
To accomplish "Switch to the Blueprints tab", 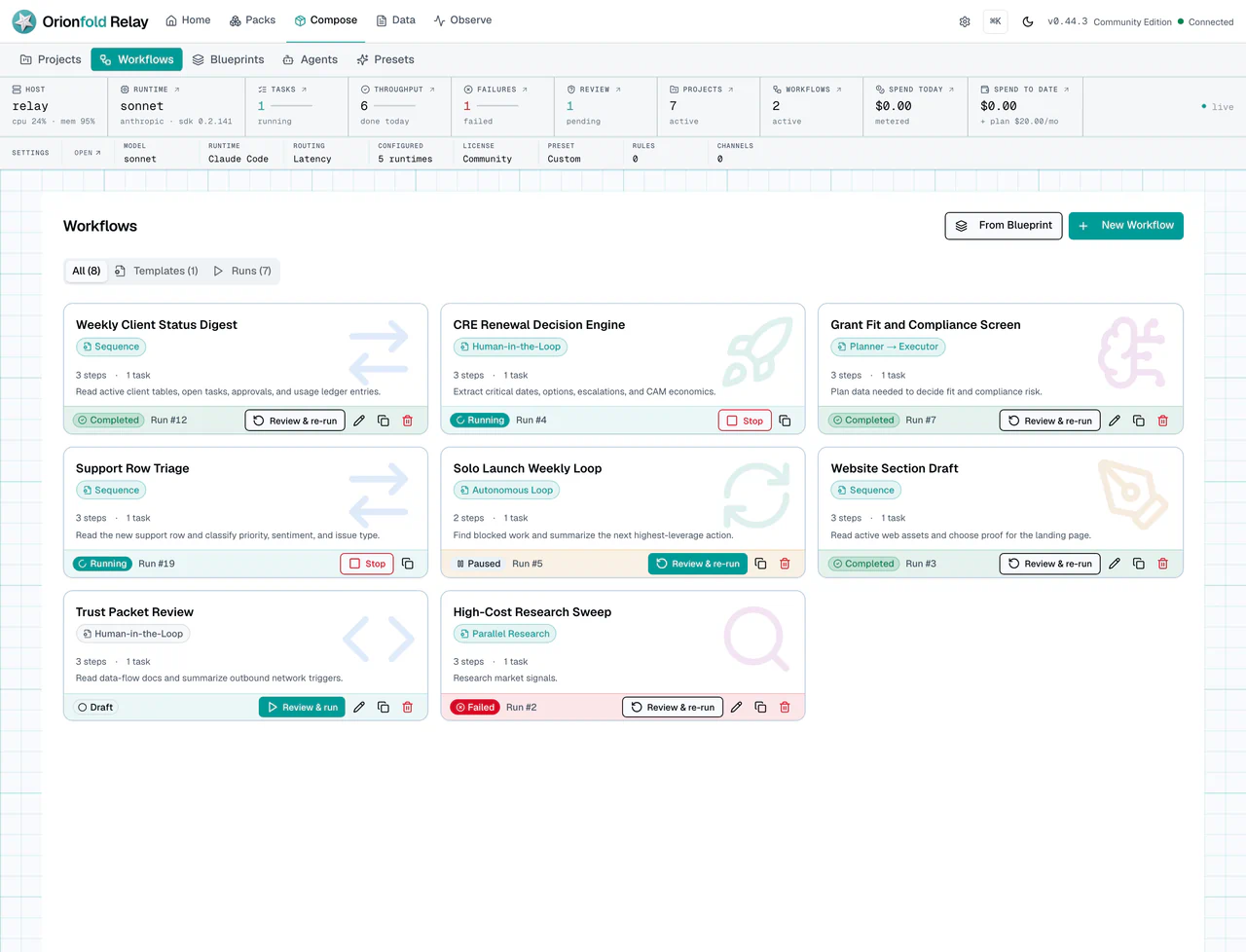I will click(x=228, y=59).
